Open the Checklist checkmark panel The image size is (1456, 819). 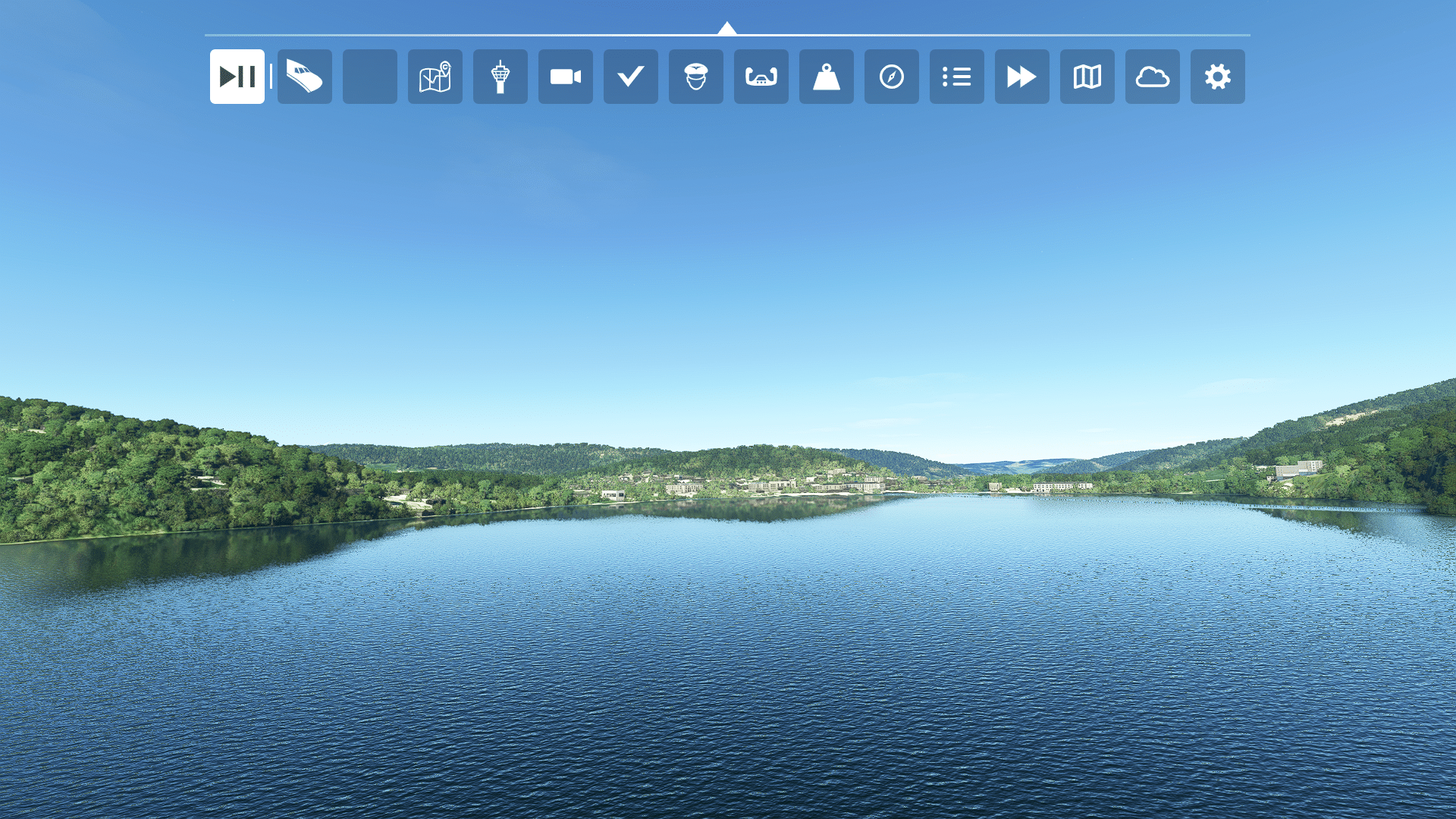630,77
